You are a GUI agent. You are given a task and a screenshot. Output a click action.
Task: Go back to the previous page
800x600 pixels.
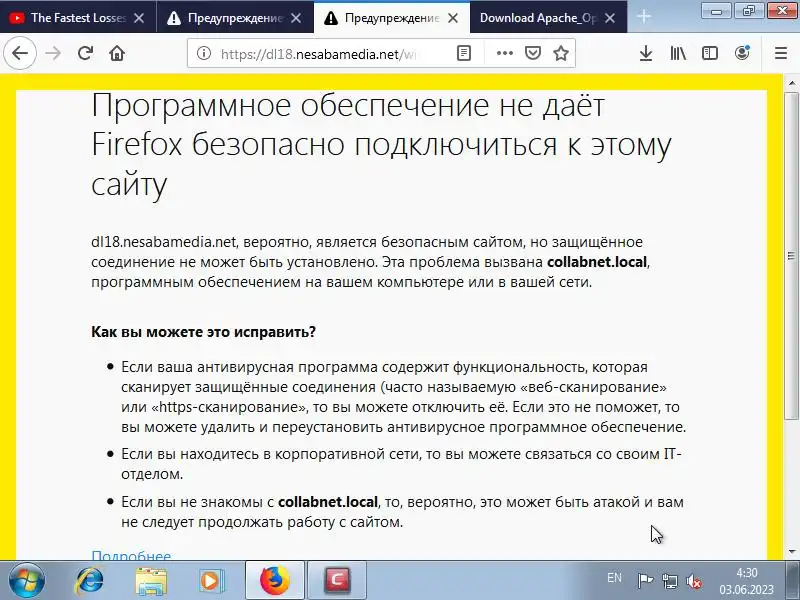tap(20, 53)
